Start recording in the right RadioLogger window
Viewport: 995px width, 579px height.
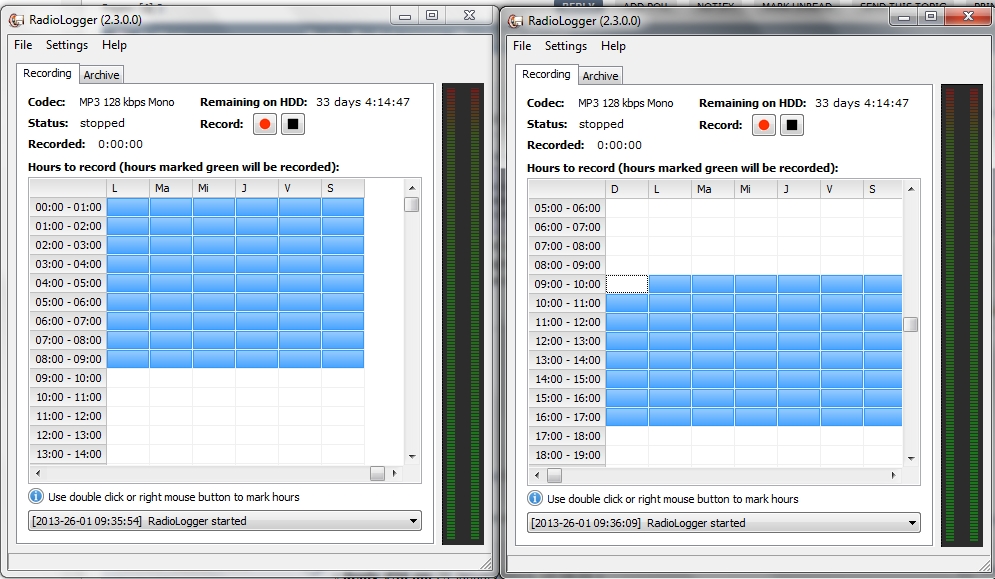pos(764,125)
